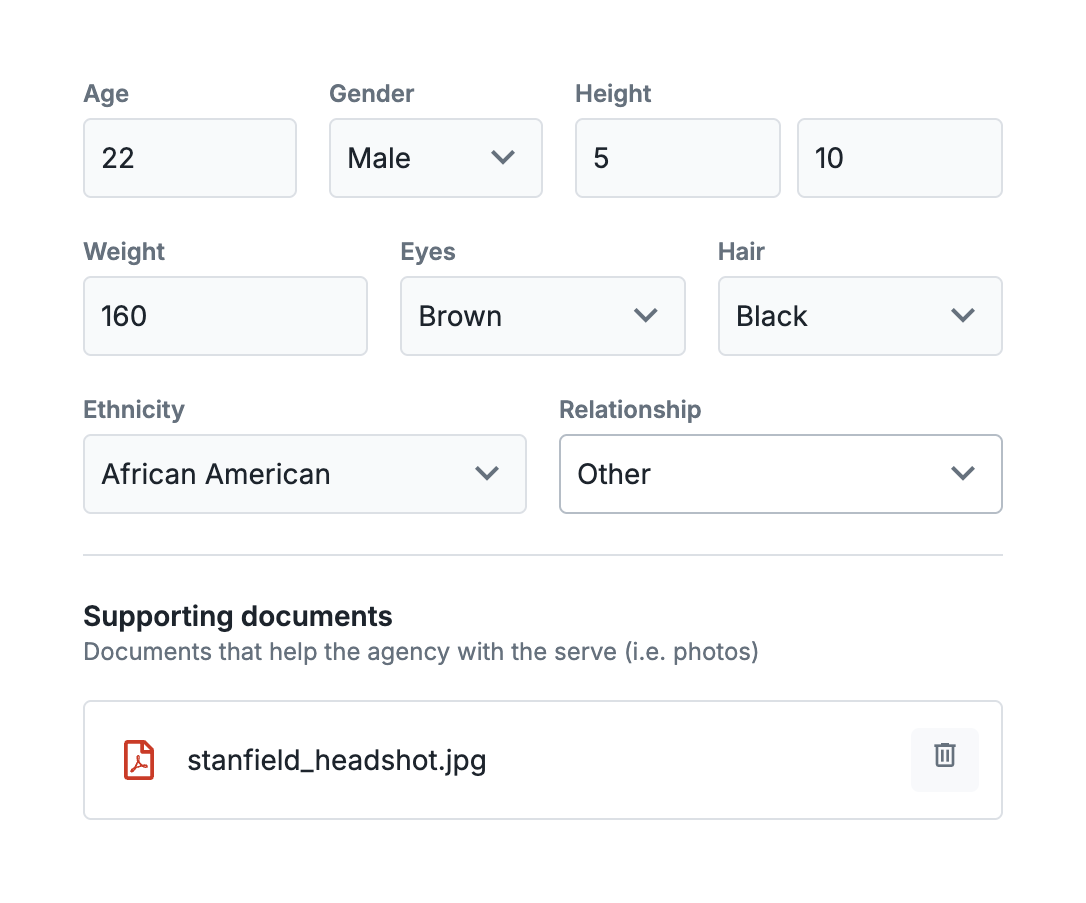Click the Weight field containing 160
Image resolution: width=1086 pixels, height=903 pixels.
point(225,316)
